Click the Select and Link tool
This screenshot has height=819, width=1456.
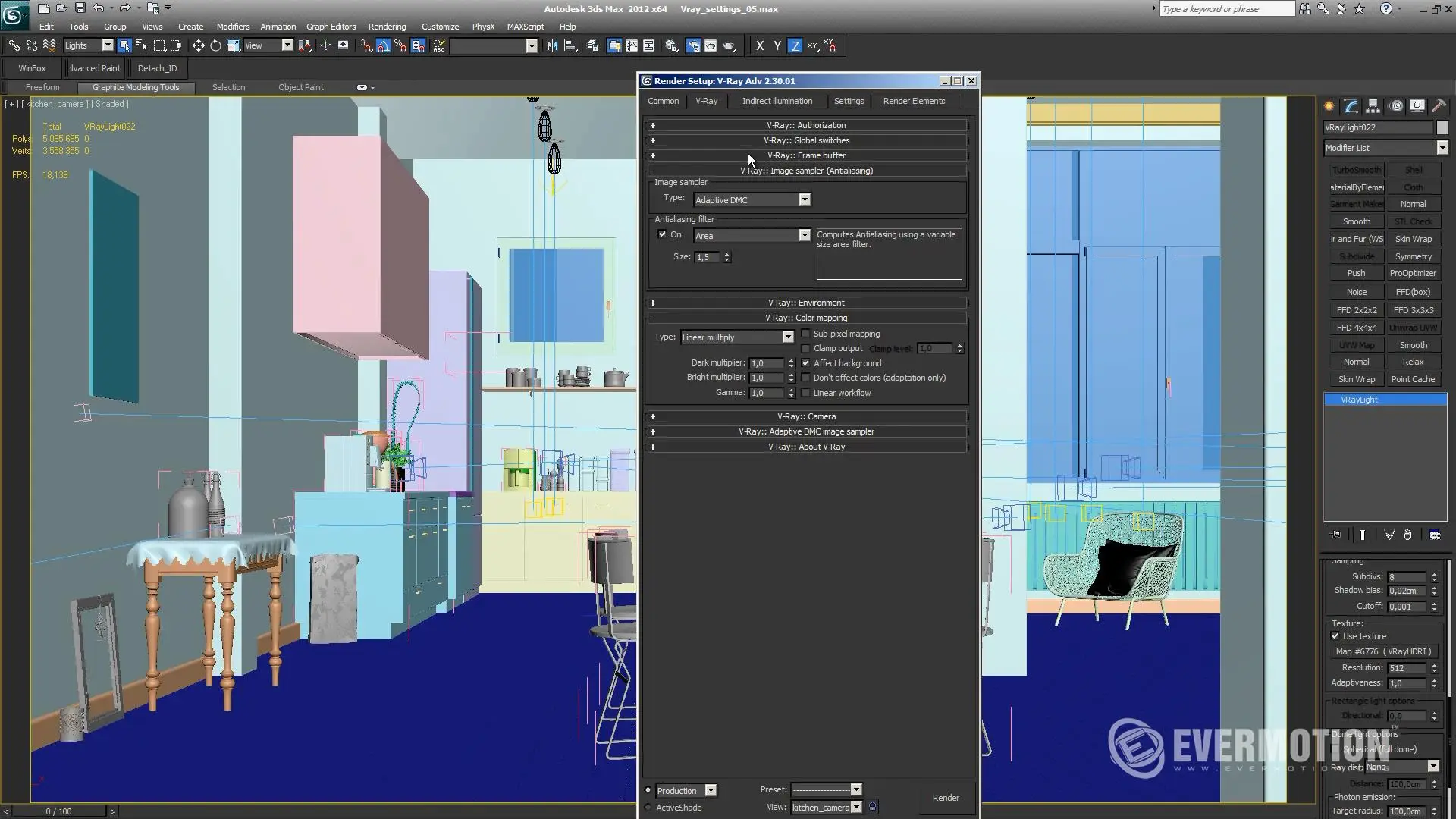point(14,45)
